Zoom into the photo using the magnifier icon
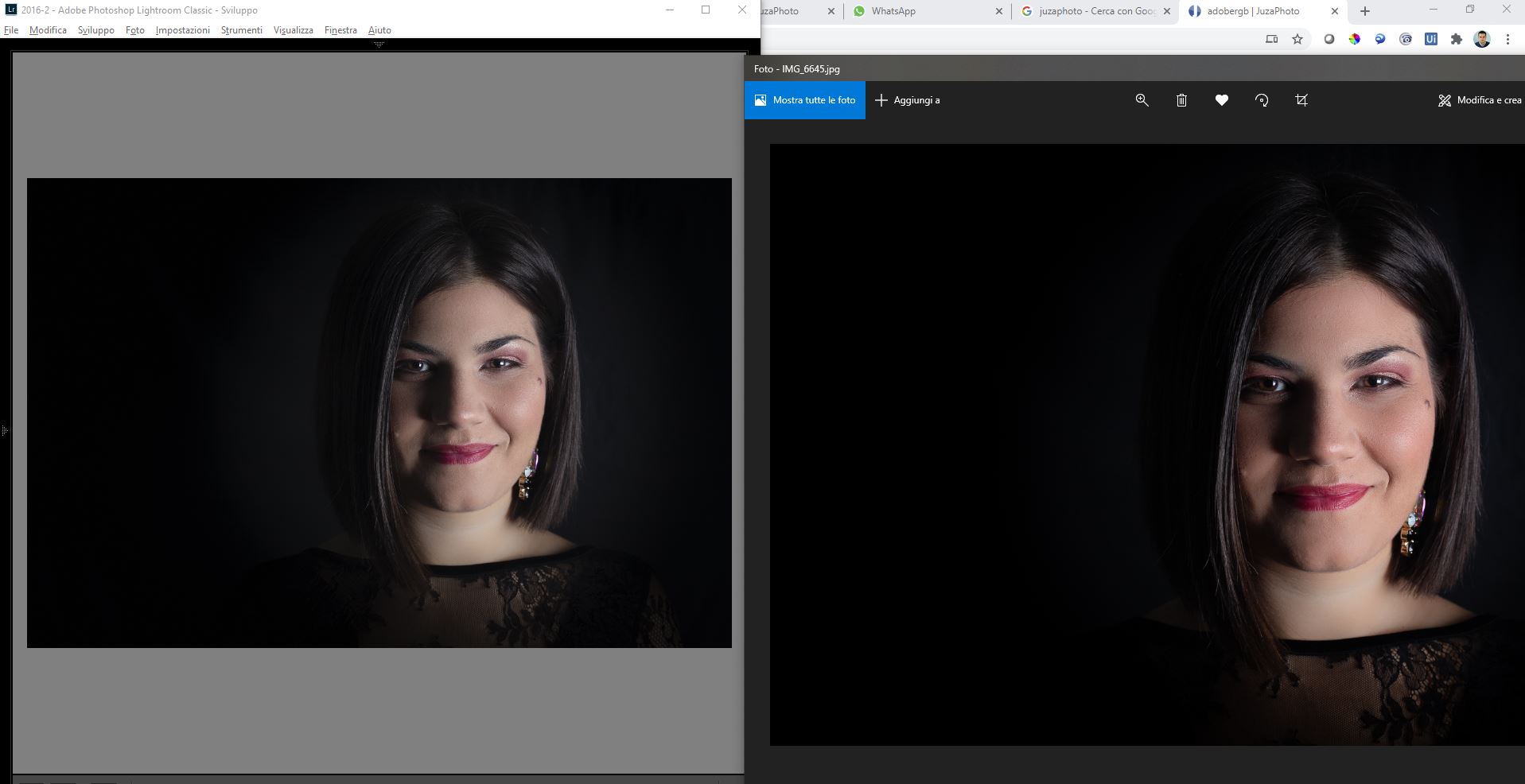The height and width of the screenshot is (784, 1525). [1142, 100]
